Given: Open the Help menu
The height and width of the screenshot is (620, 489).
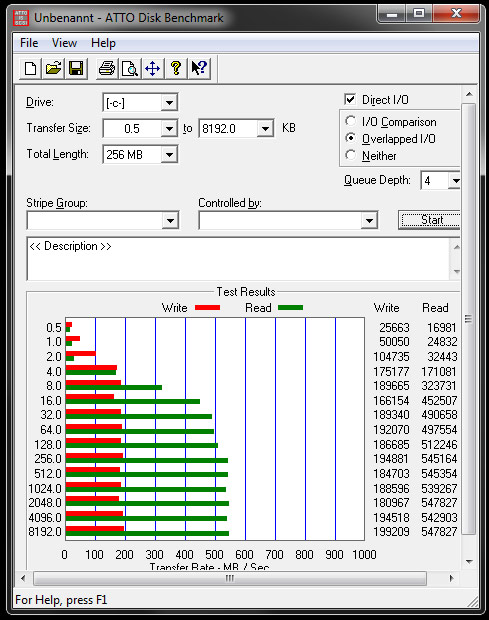Looking at the screenshot, I should pos(103,43).
